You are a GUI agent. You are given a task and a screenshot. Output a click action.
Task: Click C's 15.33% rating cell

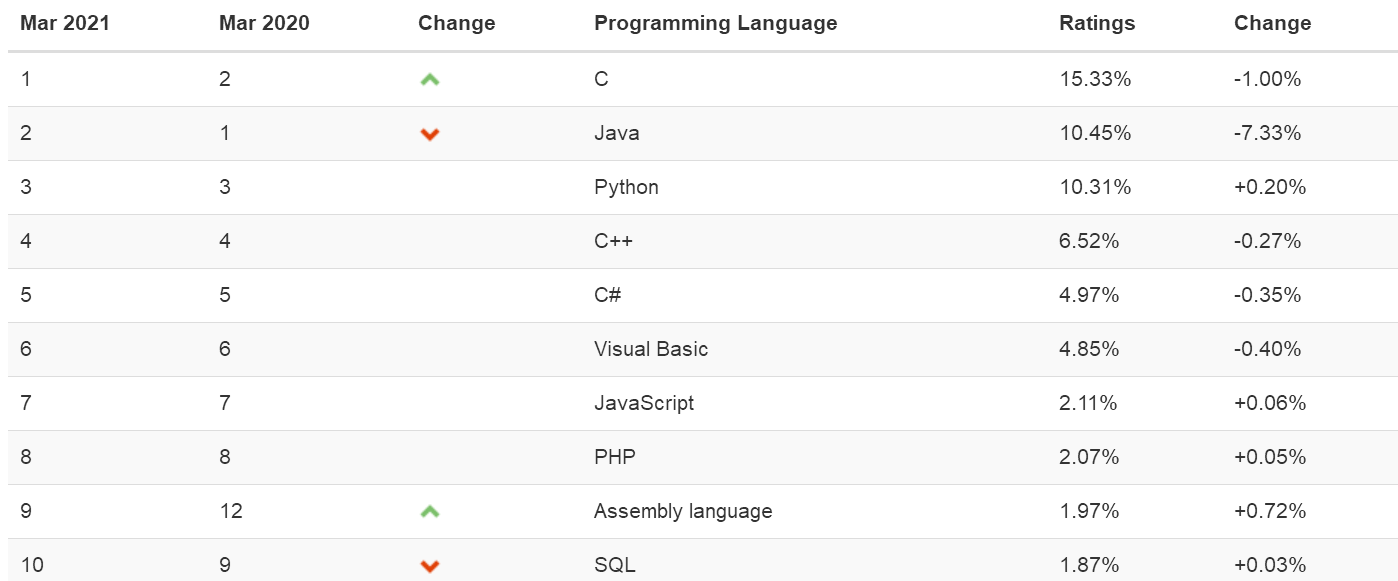[1095, 79]
